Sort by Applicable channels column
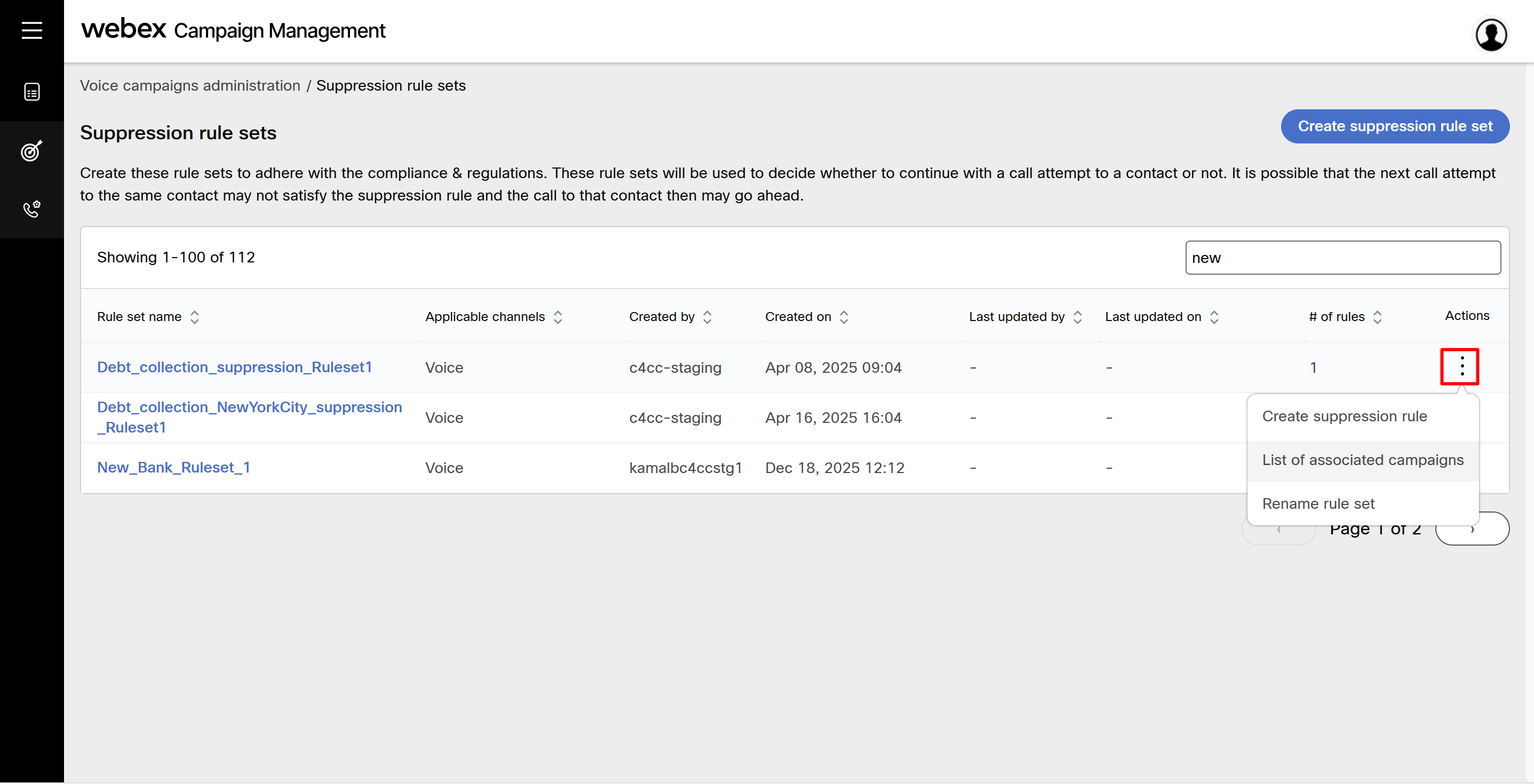The image size is (1534, 784). [558, 317]
